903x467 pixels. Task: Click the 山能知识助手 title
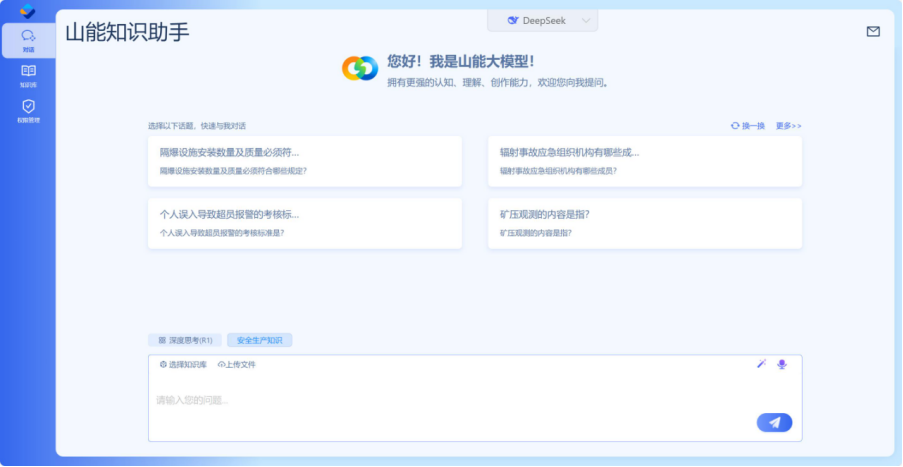(127, 32)
